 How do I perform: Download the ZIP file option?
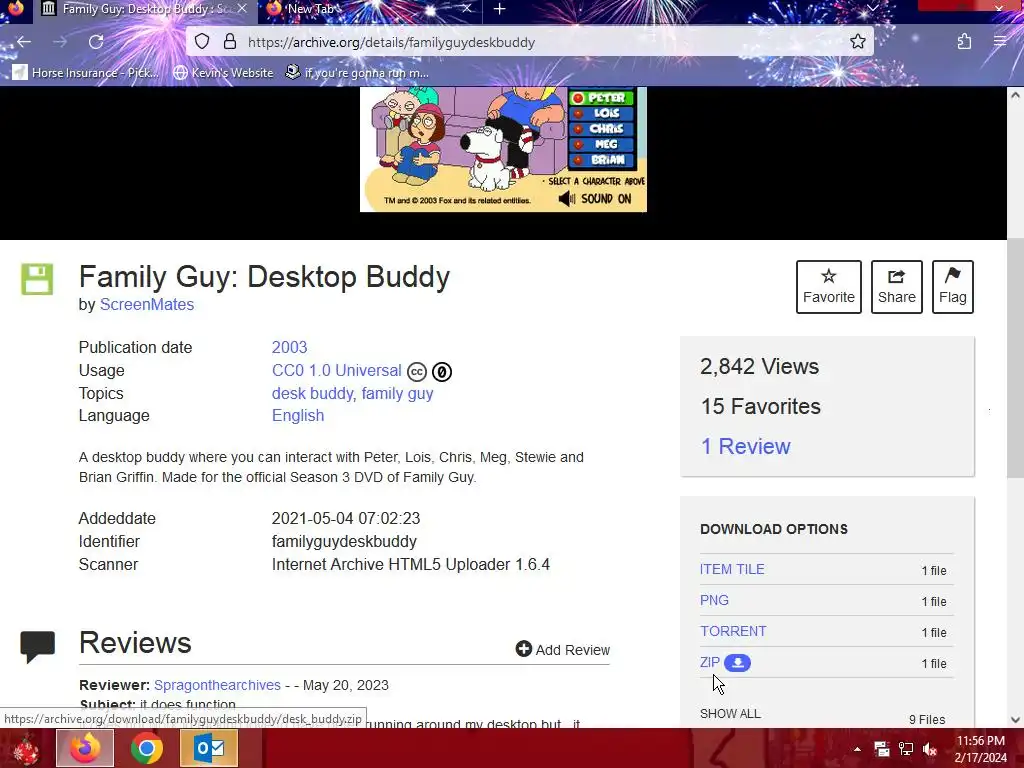tap(710, 662)
